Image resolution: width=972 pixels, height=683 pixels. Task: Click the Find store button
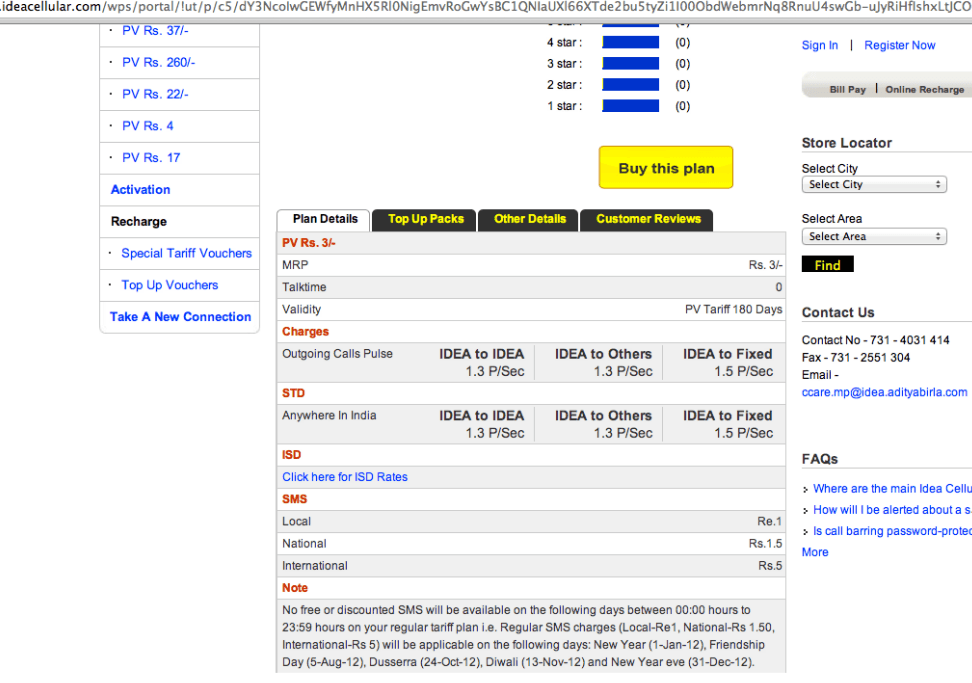pos(828,265)
